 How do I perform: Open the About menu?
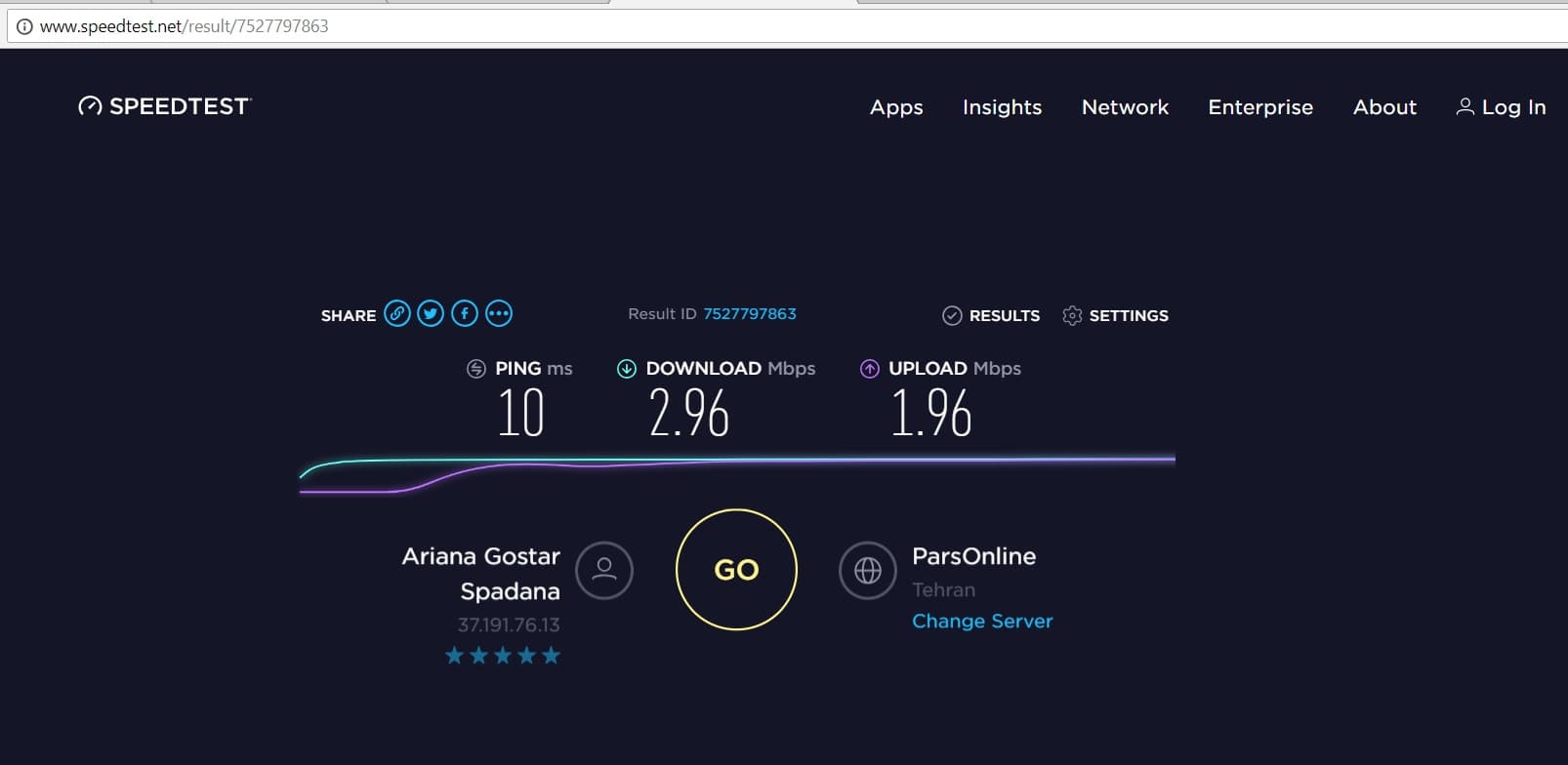pos(1384,107)
